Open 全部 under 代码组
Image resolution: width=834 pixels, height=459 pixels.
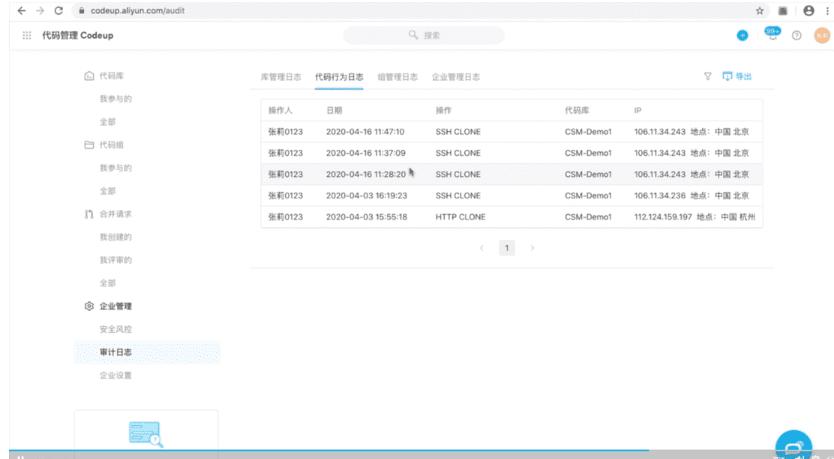click(107, 191)
